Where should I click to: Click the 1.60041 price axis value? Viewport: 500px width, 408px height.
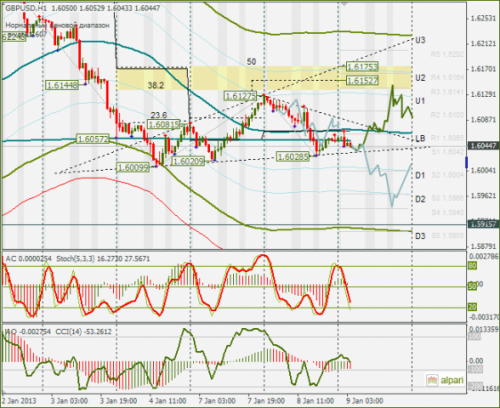click(x=483, y=171)
